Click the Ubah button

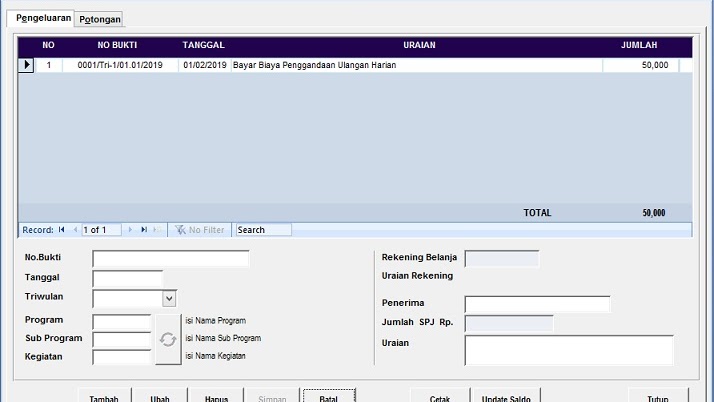tap(160, 396)
